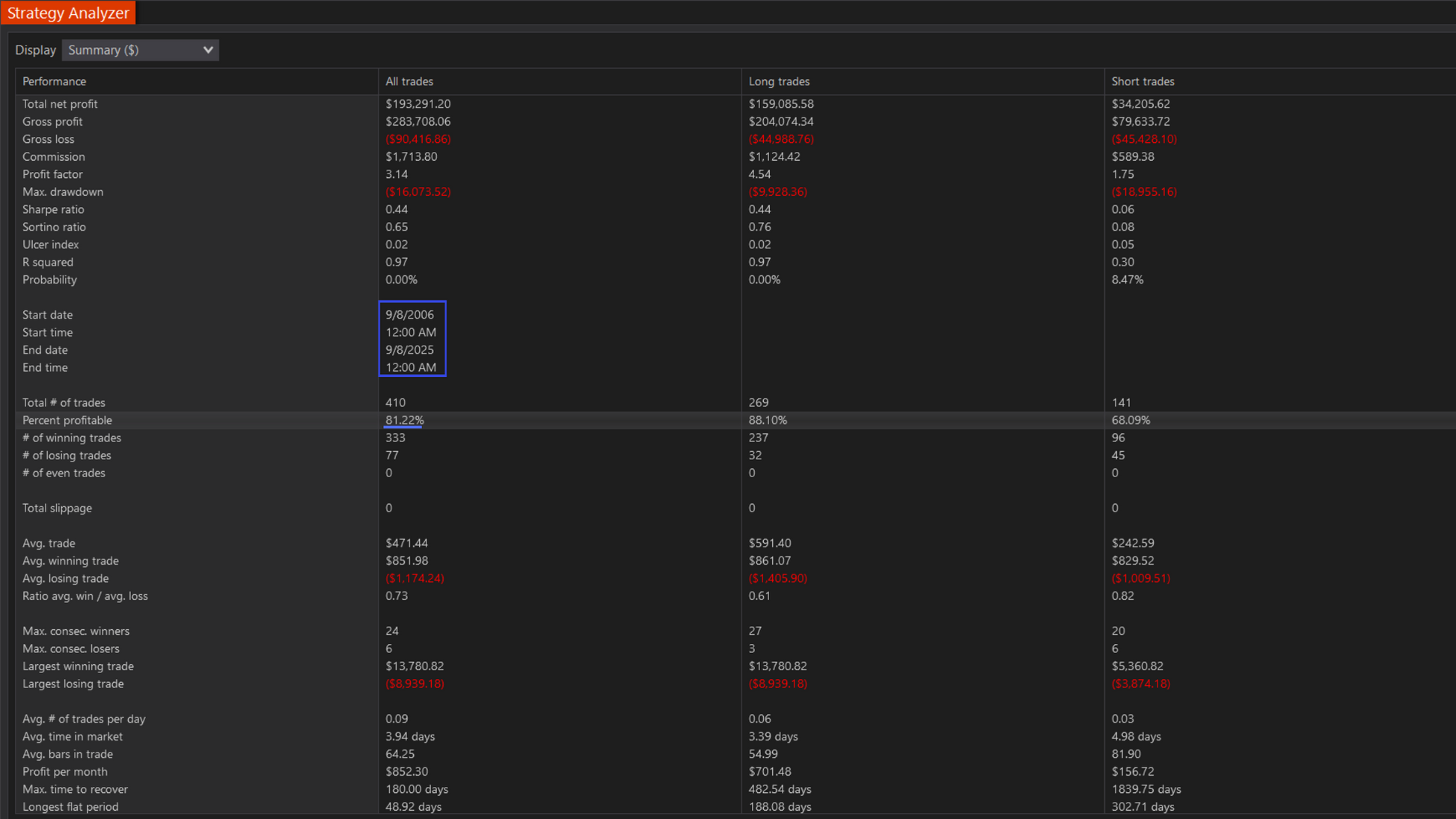This screenshot has width=1456, height=819.
Task: Click Short trades gross loss value
Action: (1143, 139)
